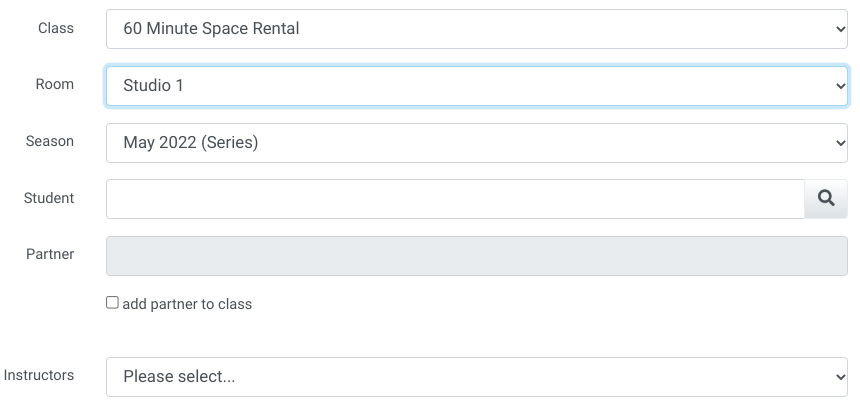860x402 pixels.
Task: Click the chevron arrow of the Room select
Action: pos(840,86)
